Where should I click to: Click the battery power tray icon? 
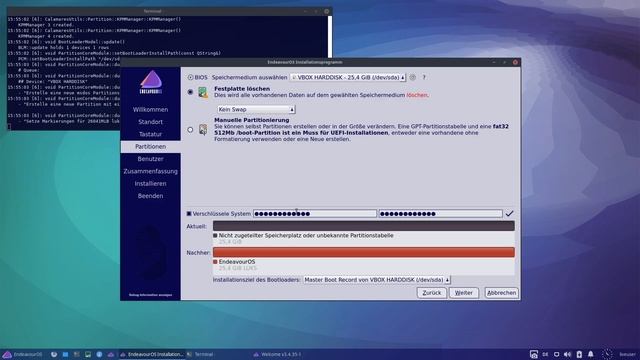pyautogui.click(x=579, y=354)
